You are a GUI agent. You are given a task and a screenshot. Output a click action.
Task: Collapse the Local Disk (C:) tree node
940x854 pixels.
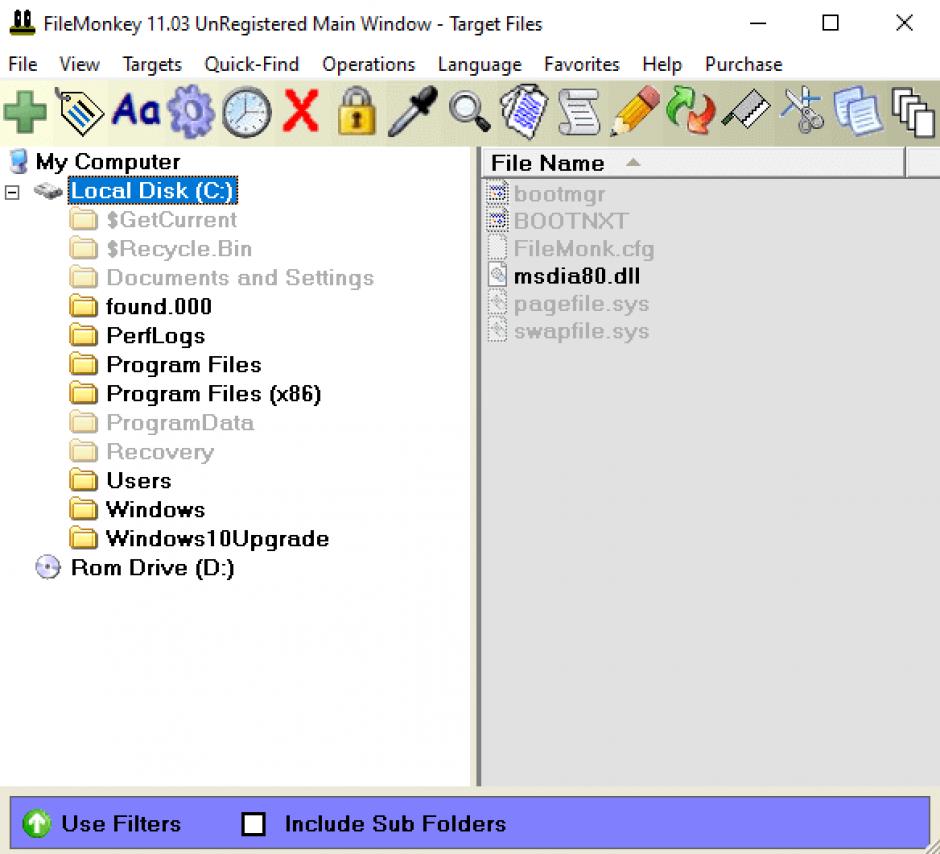click(x=12, y=192)
